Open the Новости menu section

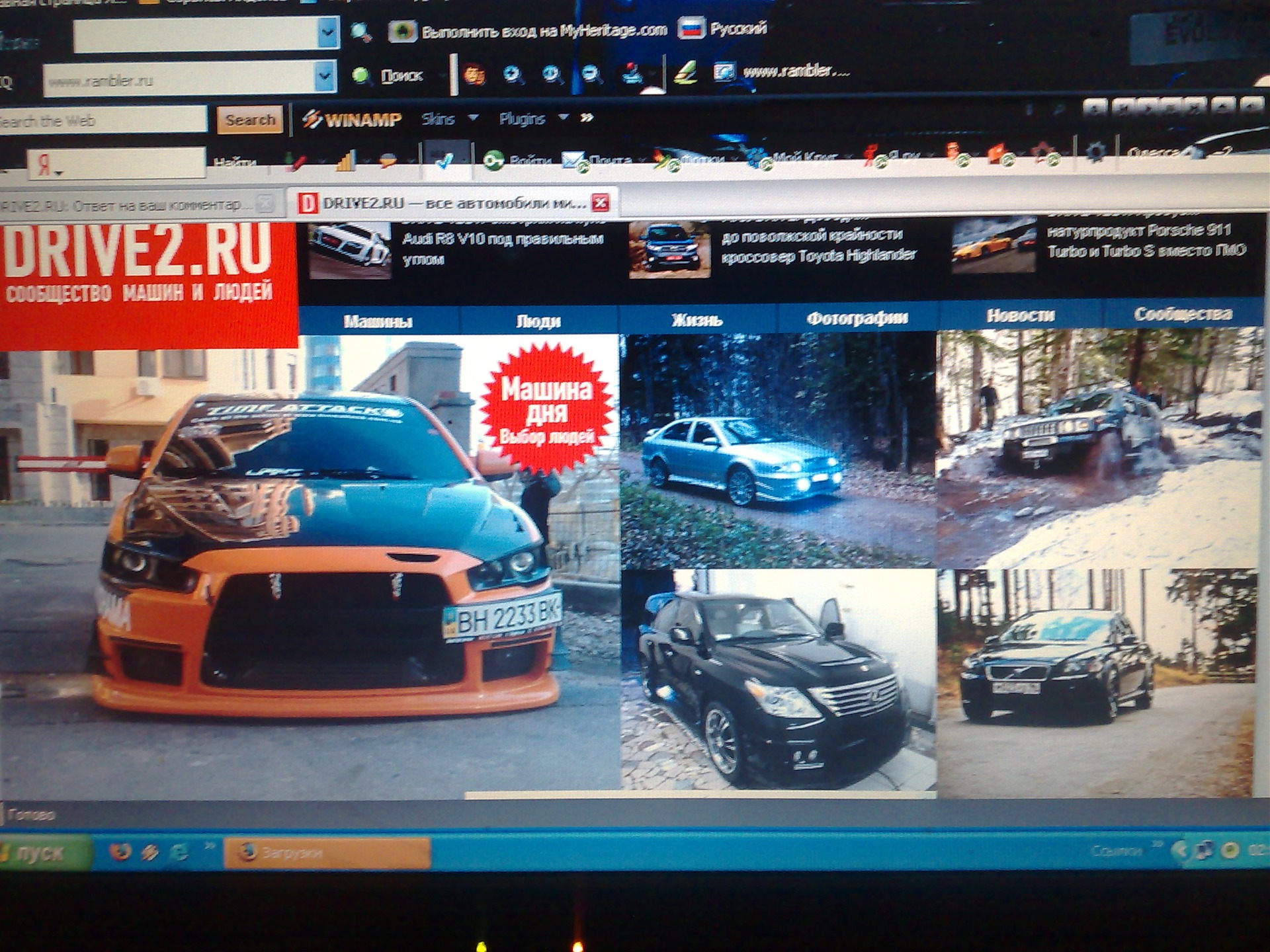pyautogui.click(x=1020, y=316)
